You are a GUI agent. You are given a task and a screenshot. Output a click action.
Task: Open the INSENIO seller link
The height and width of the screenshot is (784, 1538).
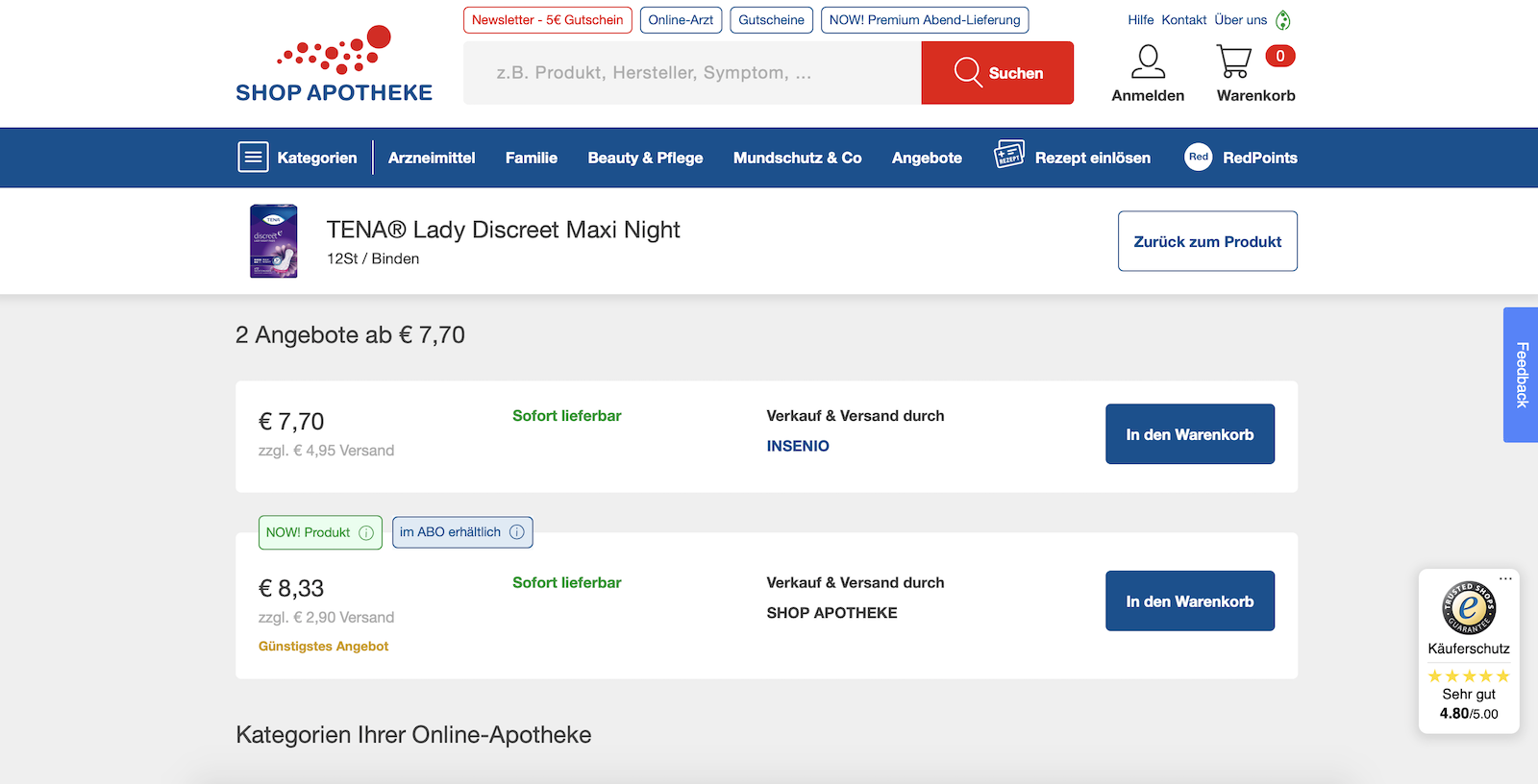[798, 446]
